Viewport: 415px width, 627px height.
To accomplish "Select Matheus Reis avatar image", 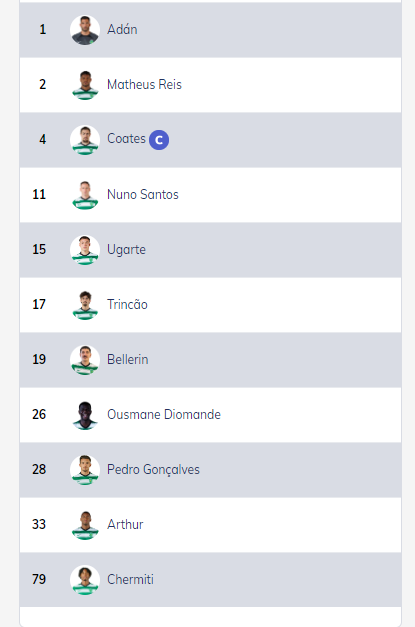I will click(85, 85).
